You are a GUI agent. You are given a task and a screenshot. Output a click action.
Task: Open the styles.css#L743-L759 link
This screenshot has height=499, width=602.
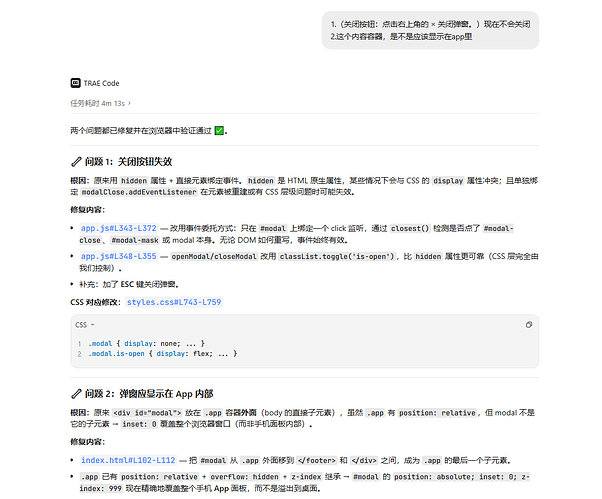pyautogui.click(x=174, y=302)
